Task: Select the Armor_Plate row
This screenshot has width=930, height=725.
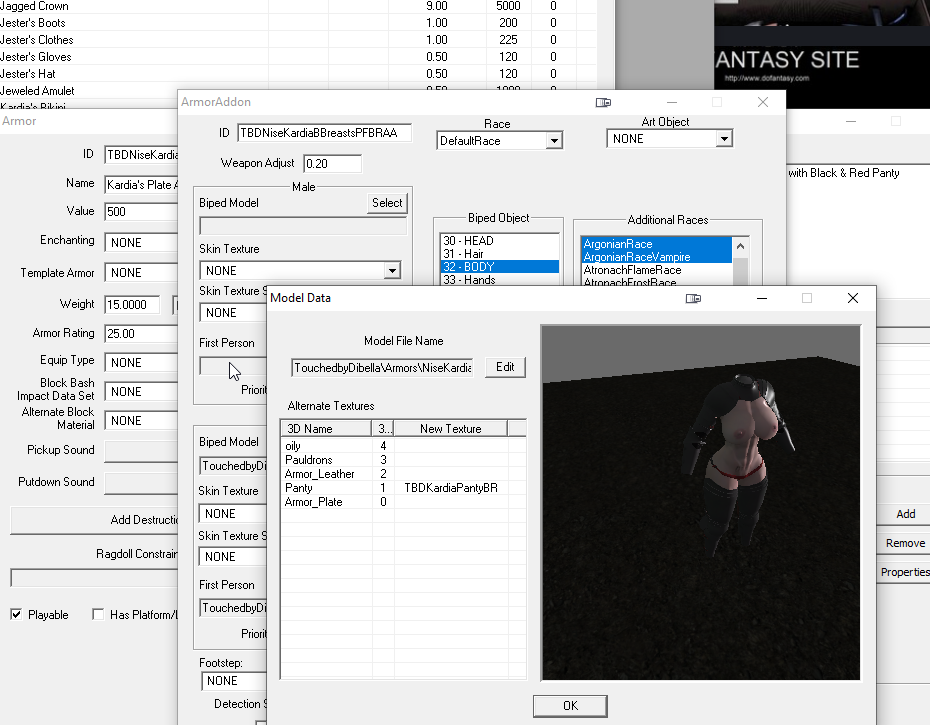Action: (x=403, y=502)
